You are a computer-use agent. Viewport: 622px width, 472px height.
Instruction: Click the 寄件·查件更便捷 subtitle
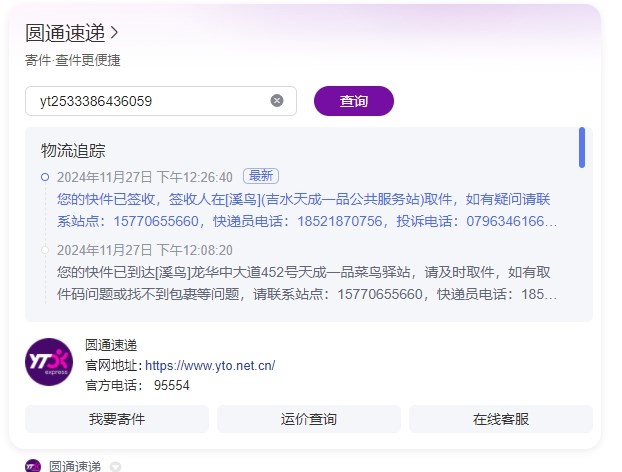(x=73, y=60)
